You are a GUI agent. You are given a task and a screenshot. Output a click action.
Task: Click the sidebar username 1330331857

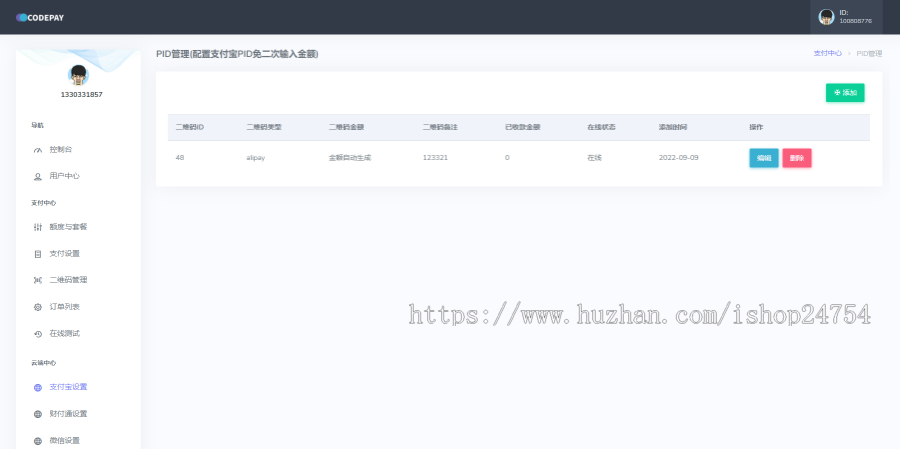82,94
